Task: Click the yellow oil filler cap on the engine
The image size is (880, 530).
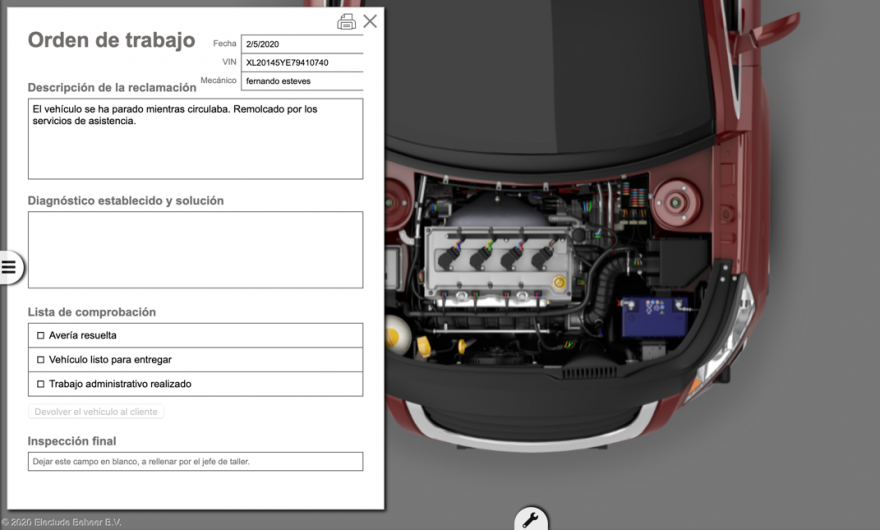Action: (x=560, y=283)
